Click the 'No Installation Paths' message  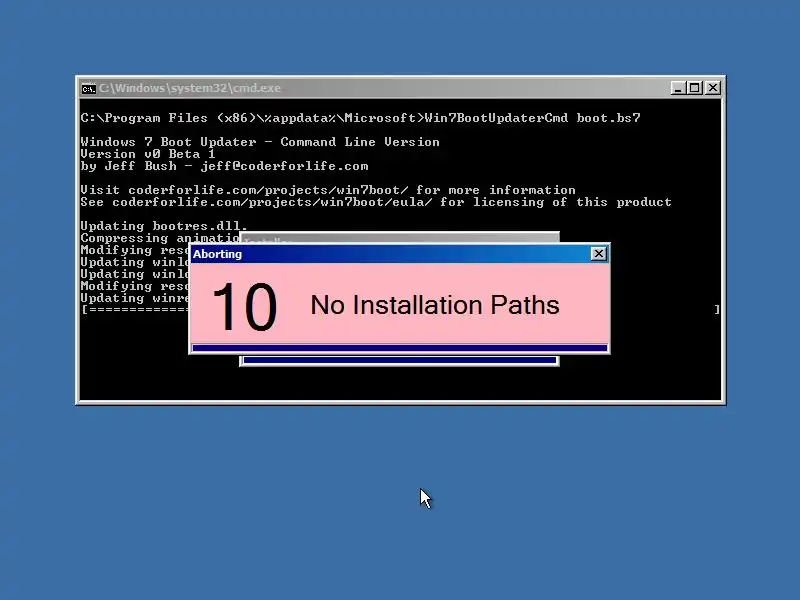pyautogui.click(x=435, y=305)
